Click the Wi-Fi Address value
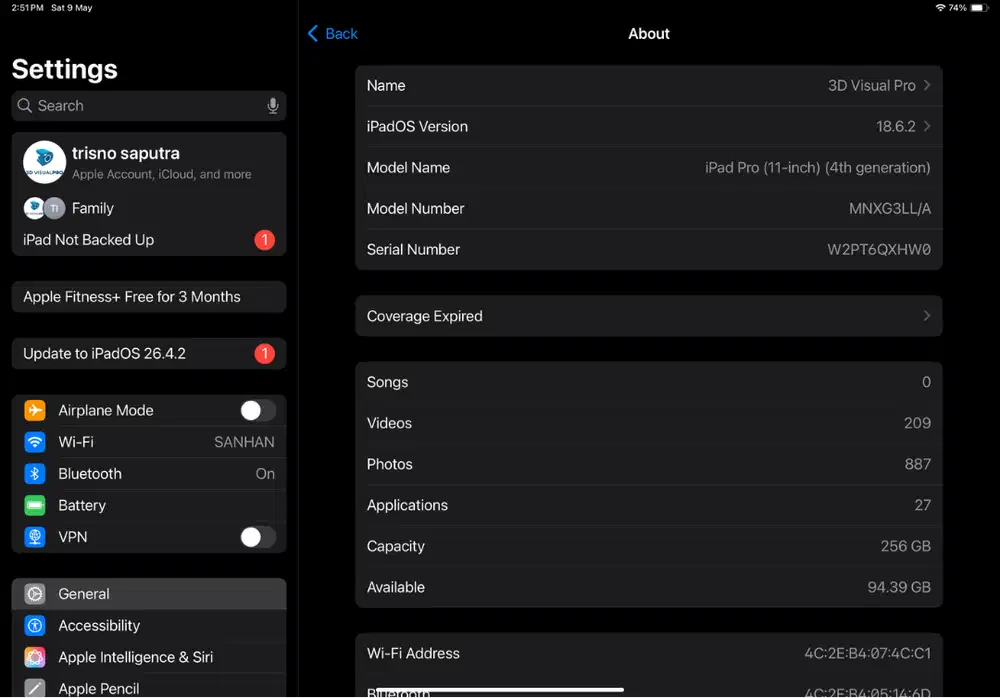 click(867, 653)
